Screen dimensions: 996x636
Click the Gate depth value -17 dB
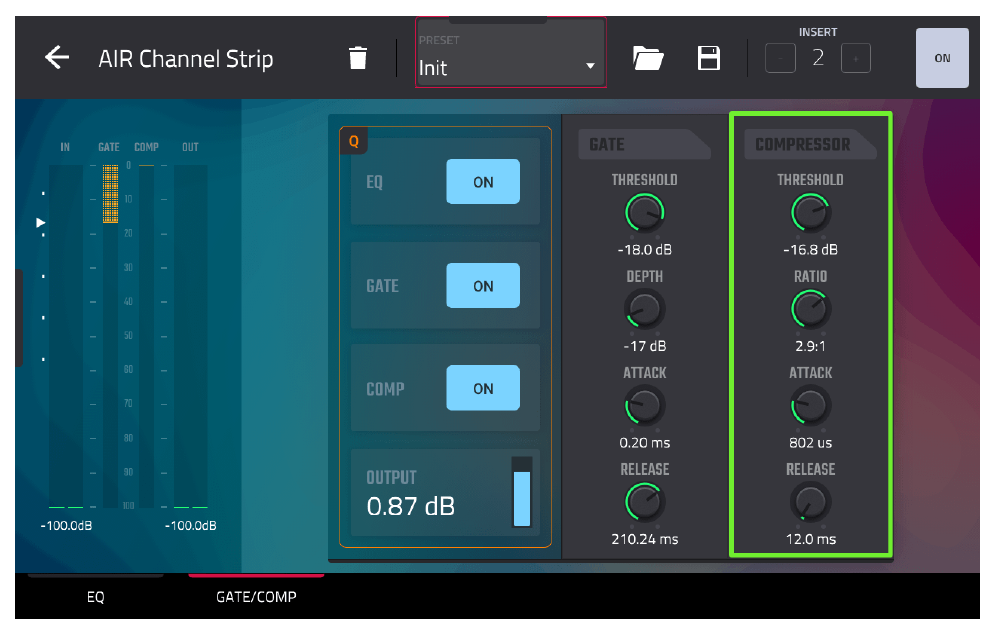coord(645,346)
